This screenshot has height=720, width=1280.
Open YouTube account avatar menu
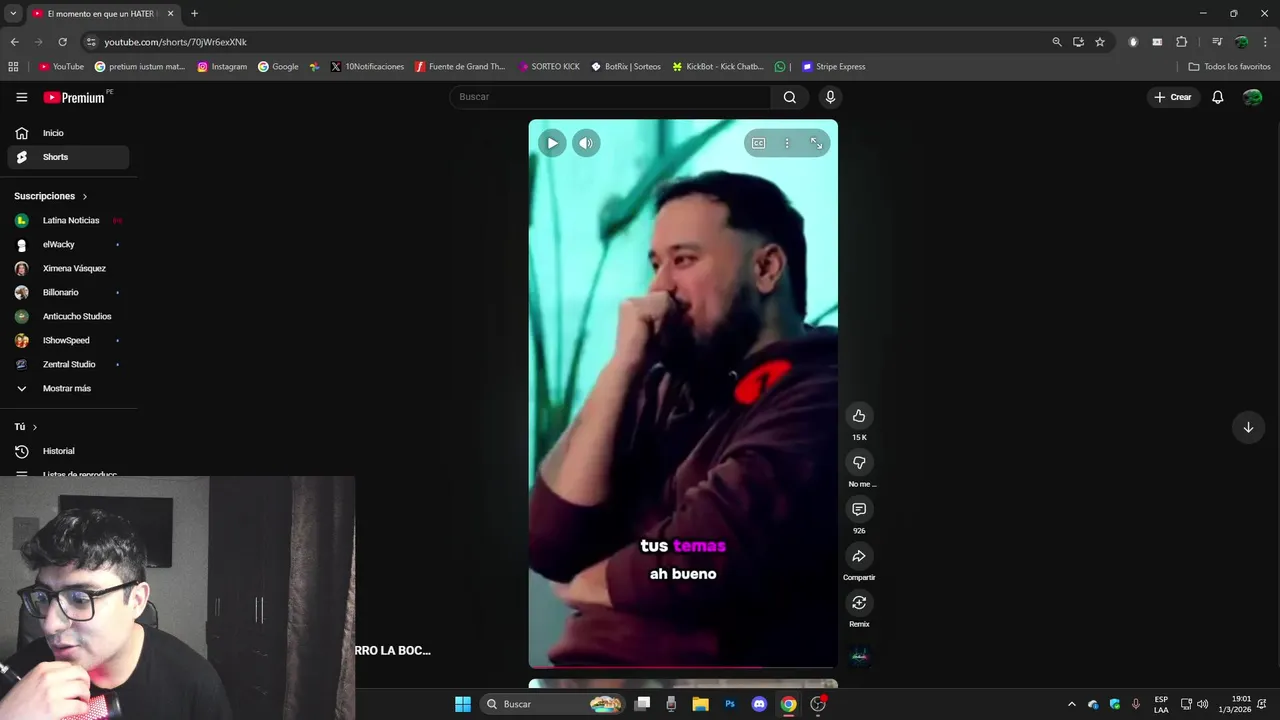click(1252, 97)
